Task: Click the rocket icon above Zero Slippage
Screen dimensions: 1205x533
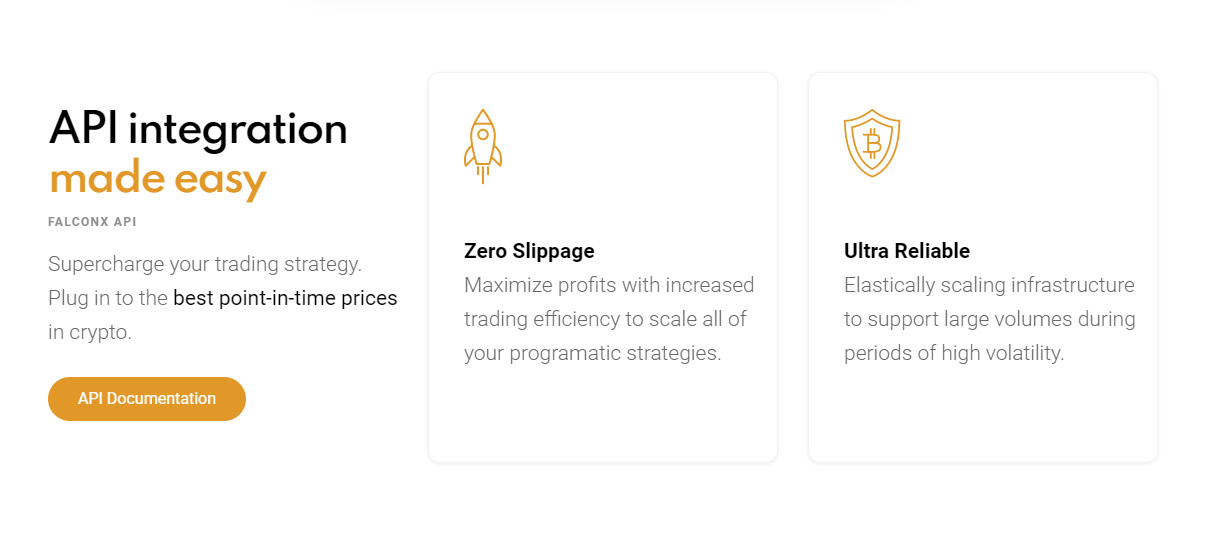Action: pos(483,146)
